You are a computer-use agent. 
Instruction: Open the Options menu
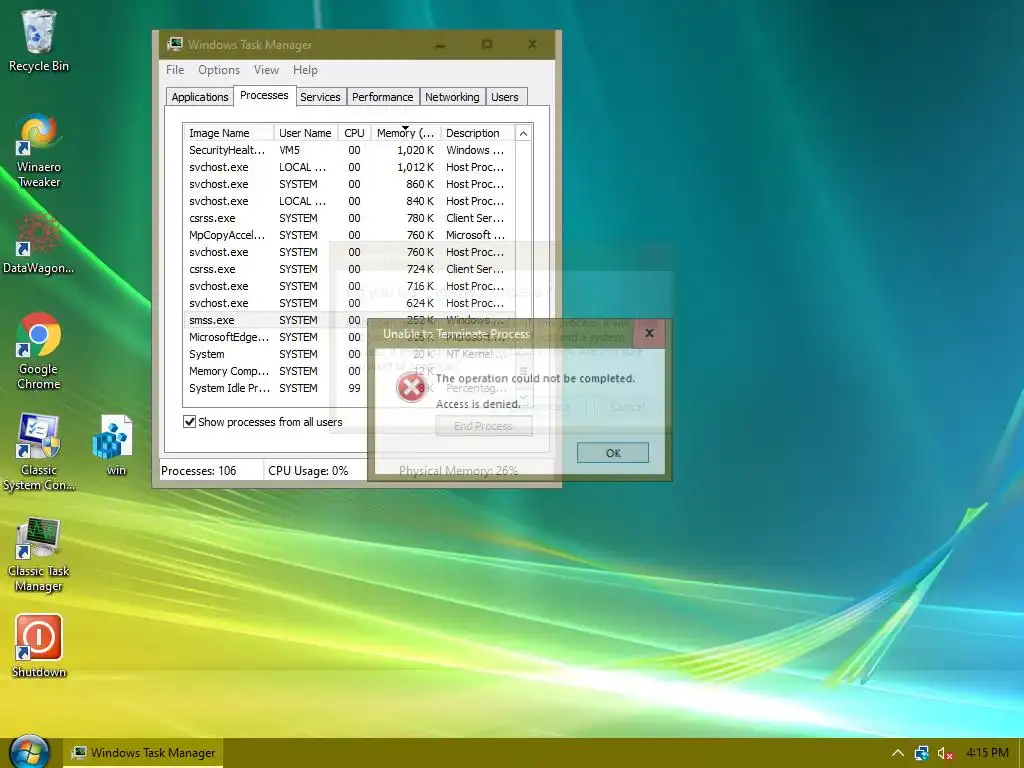pos(219,70)
